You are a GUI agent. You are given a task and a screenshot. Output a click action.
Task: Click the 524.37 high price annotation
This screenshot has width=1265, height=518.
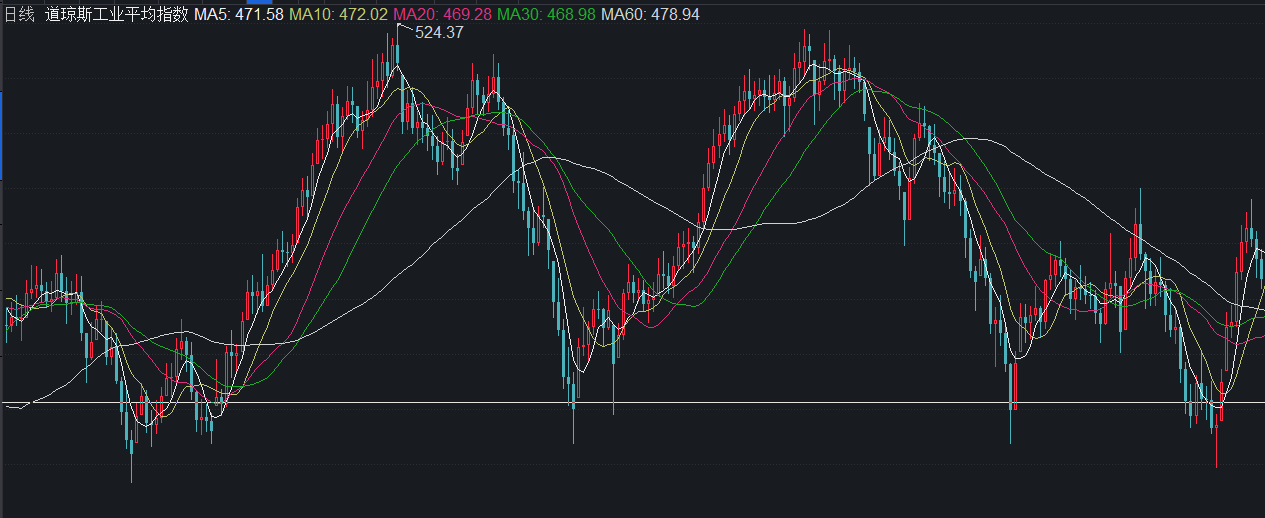pos(439,32)
